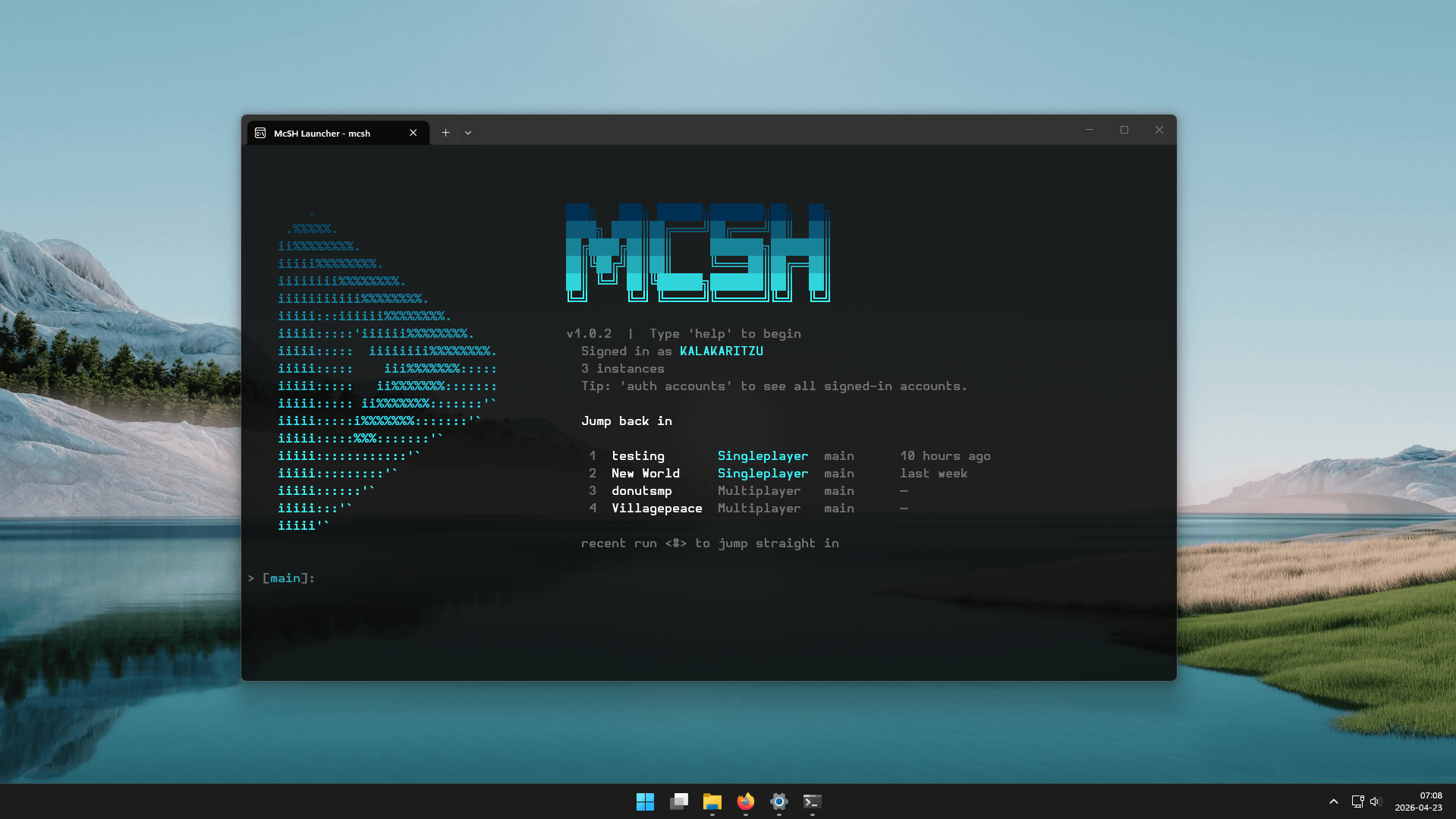Open Firefox from the taskbar
Viewport: 1456px width, 819px height.
click(x=745, y=802)
